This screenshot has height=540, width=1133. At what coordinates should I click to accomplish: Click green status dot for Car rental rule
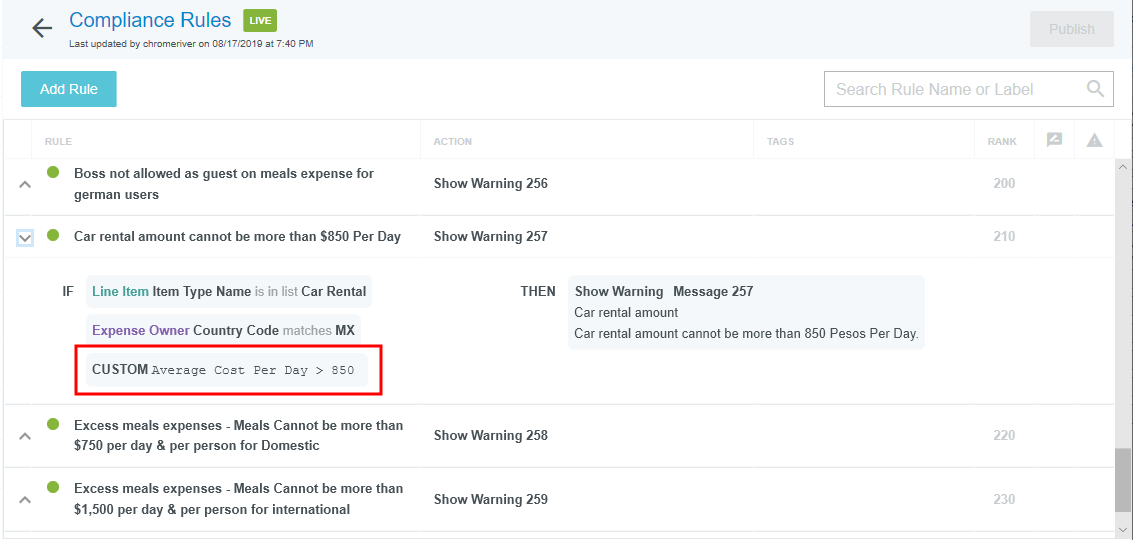click(x=54, y=235)
